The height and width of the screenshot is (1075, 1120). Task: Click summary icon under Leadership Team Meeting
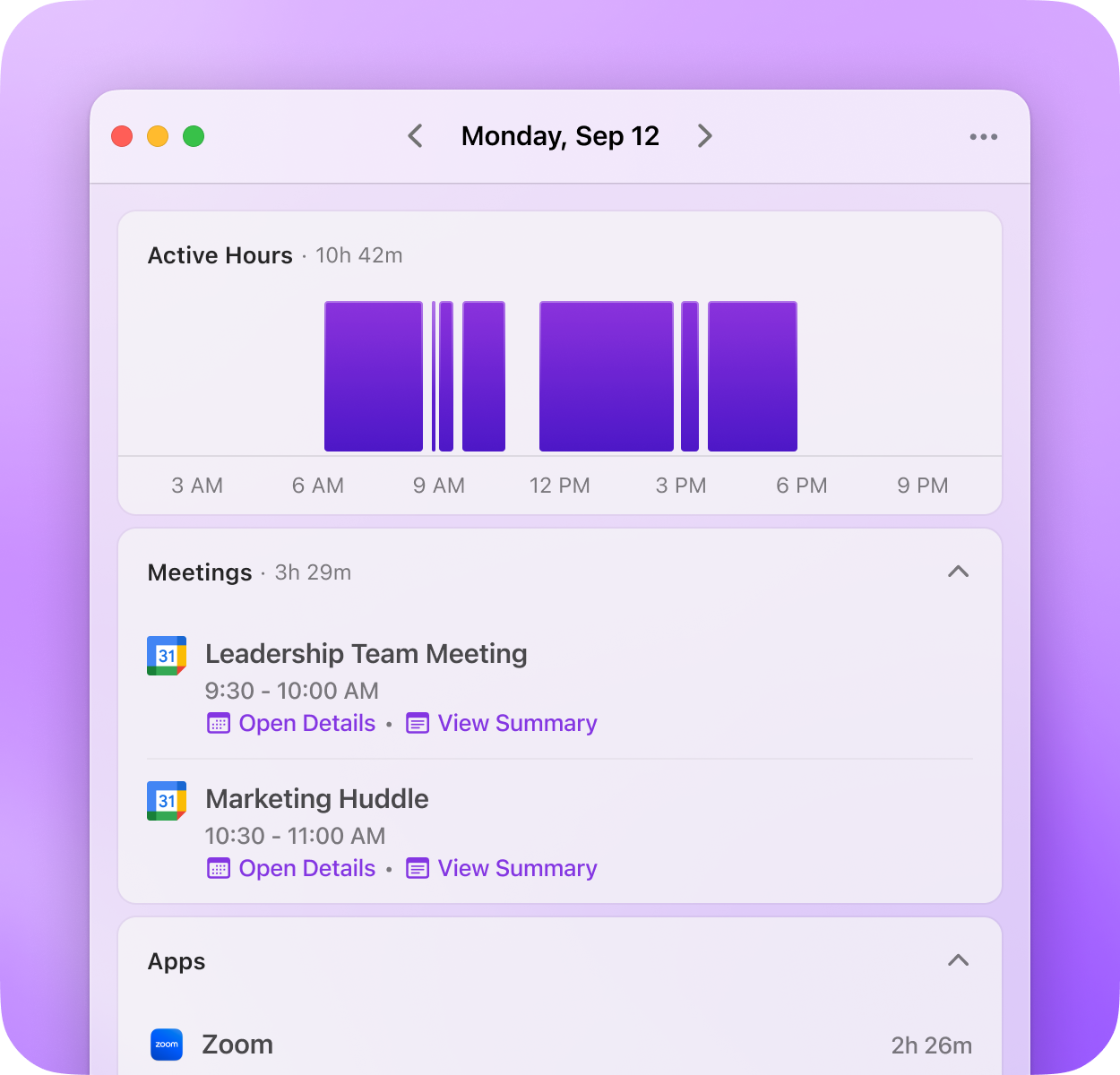(x=418, y=724)
